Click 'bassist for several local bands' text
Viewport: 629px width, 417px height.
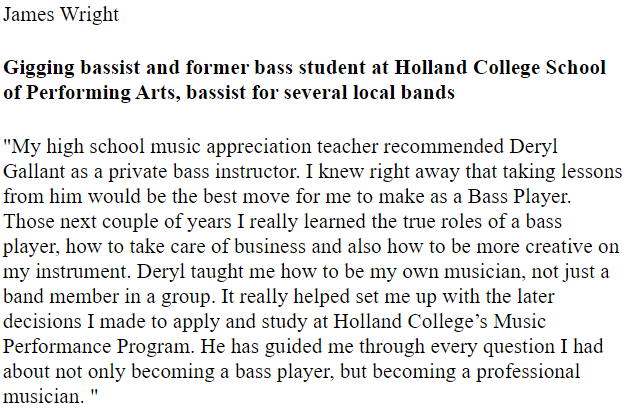pos(320,93)
